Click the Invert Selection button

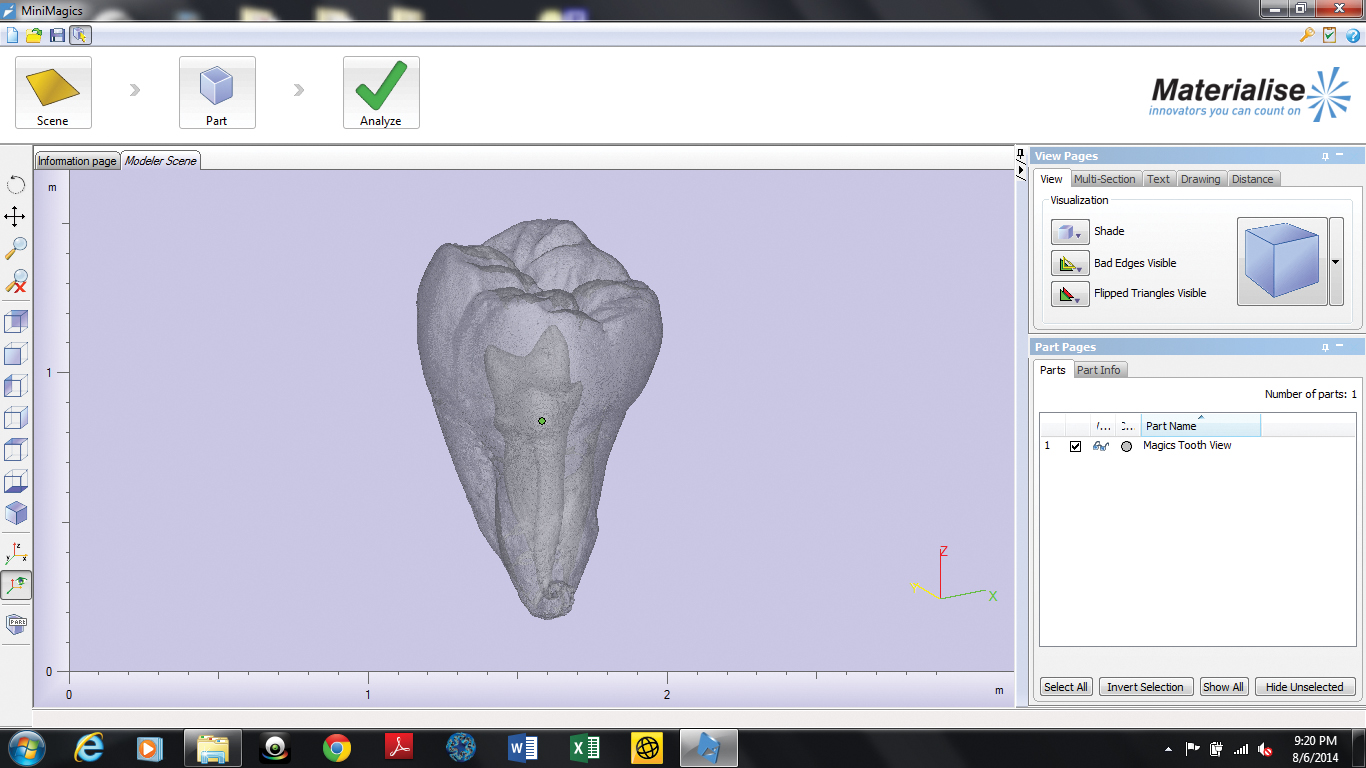(1145, 687)
